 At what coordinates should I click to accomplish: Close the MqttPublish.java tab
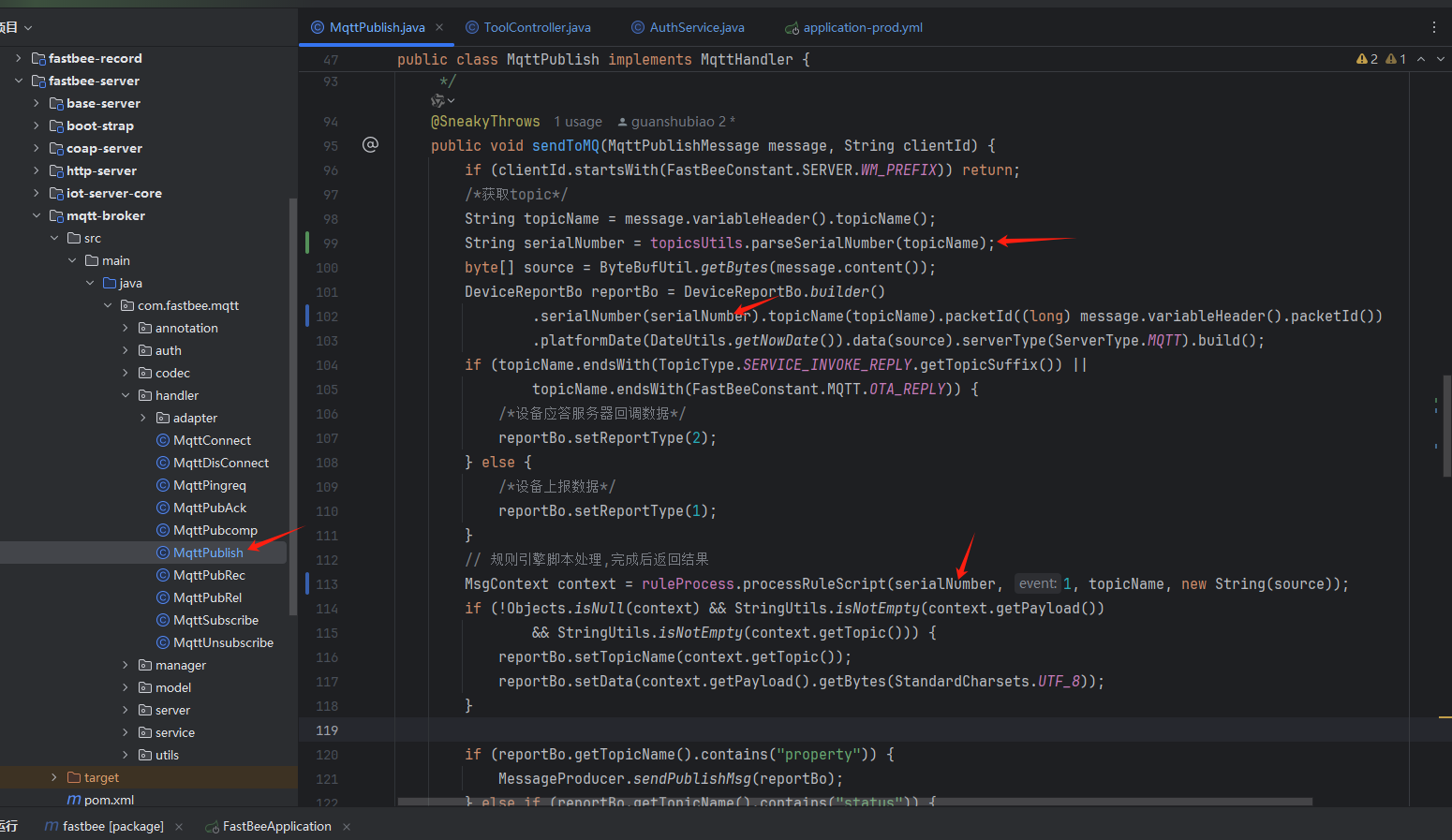pyautogui.click(x=439, y=27)
